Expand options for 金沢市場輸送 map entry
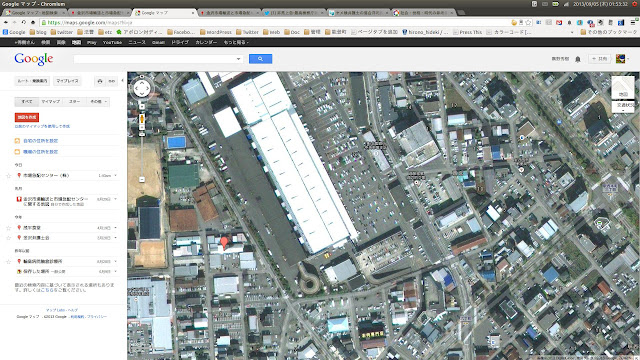Image resolution: width=640 pixels, height=360 pixels. (x=116, y=199)
